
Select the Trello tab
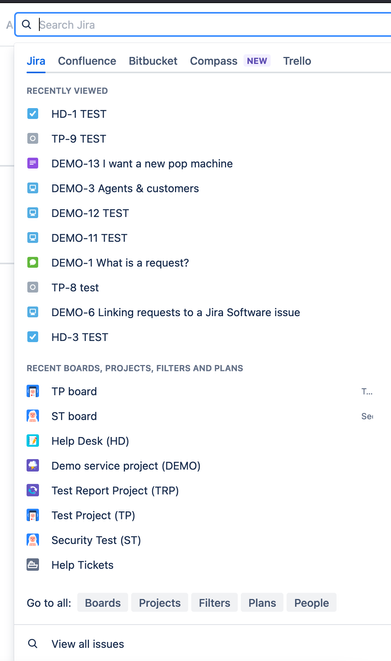[x=297, y=61]
